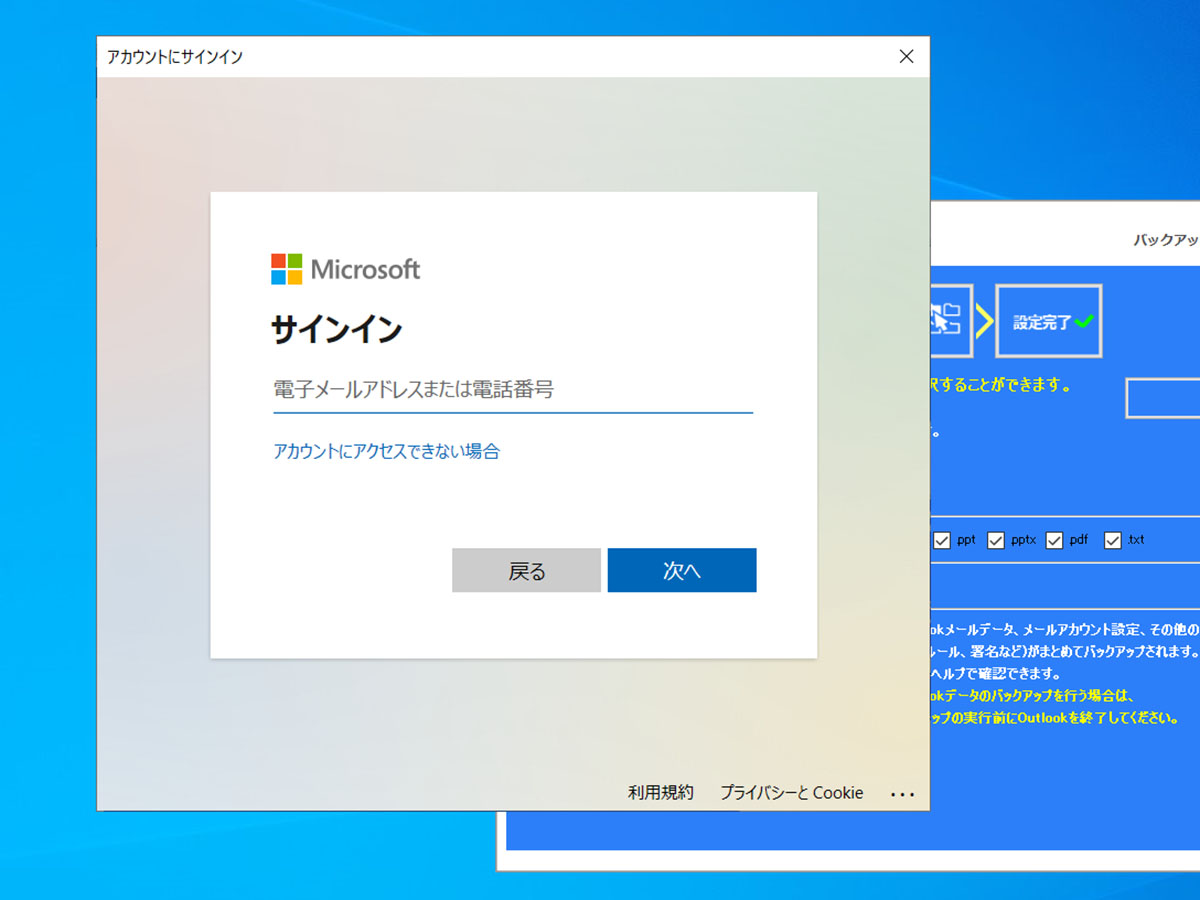This screenshot has width=1200, height=900.
Task: Toggle the .ppt file type checkbox
Action: [942, 540]
